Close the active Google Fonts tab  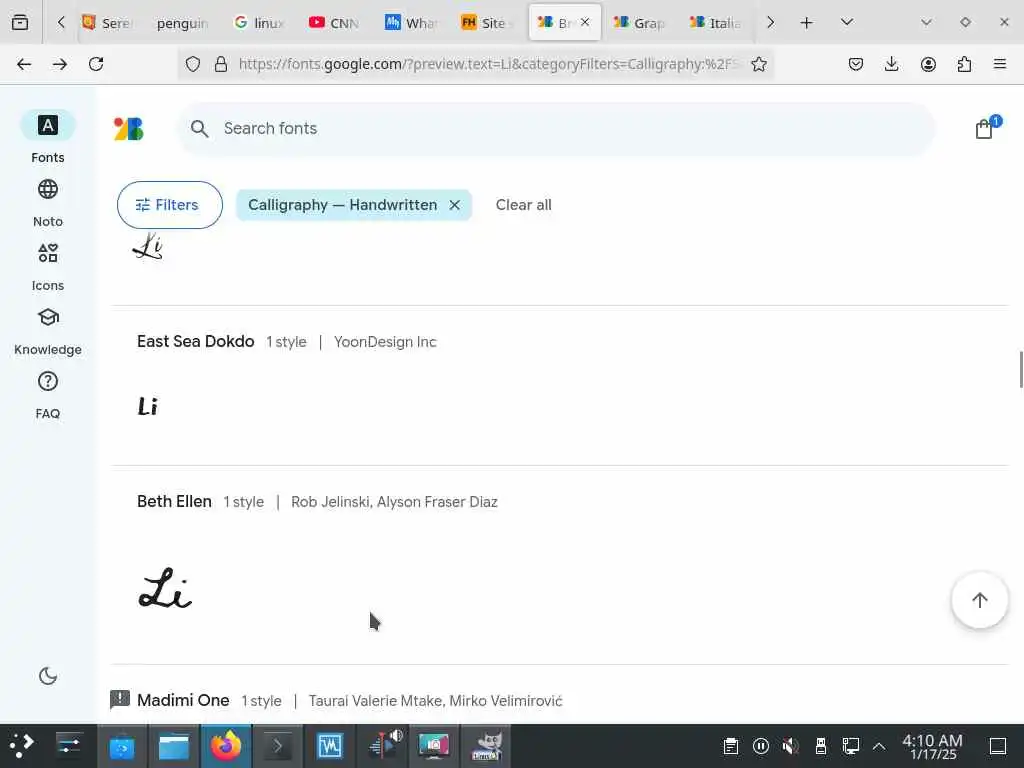(585, 22)
